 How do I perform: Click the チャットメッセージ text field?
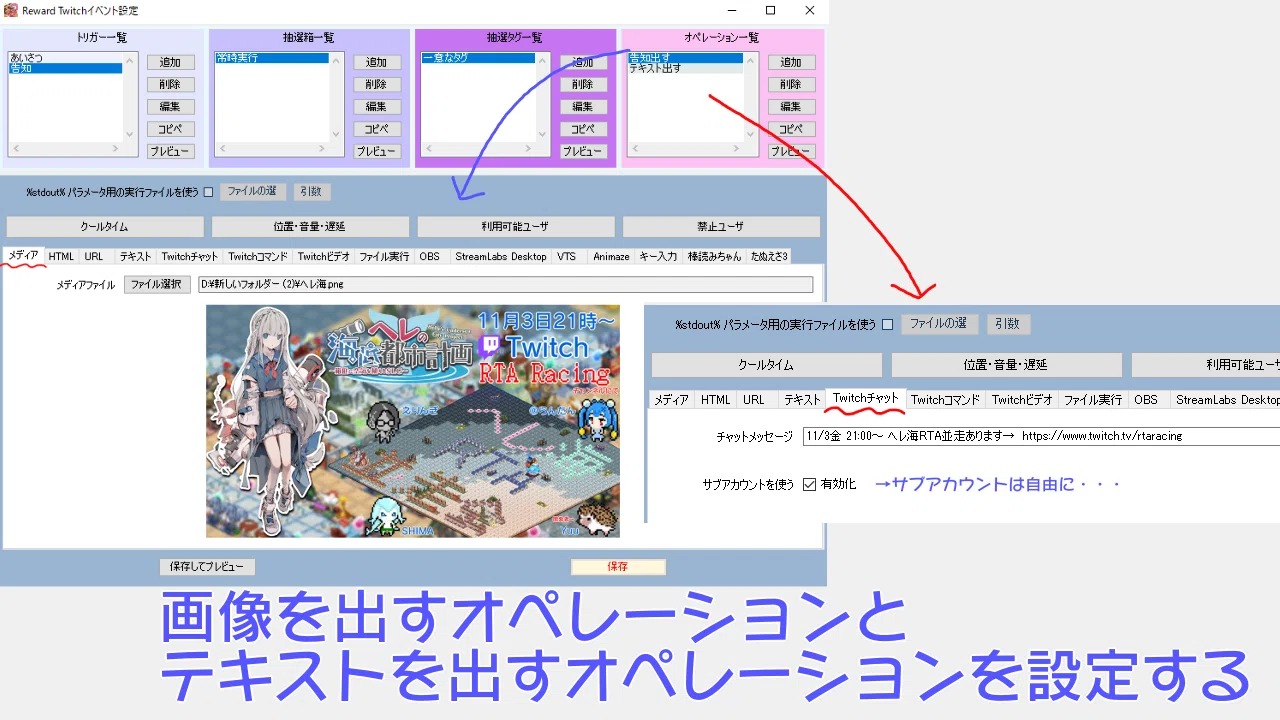(x=1041, y=436)
